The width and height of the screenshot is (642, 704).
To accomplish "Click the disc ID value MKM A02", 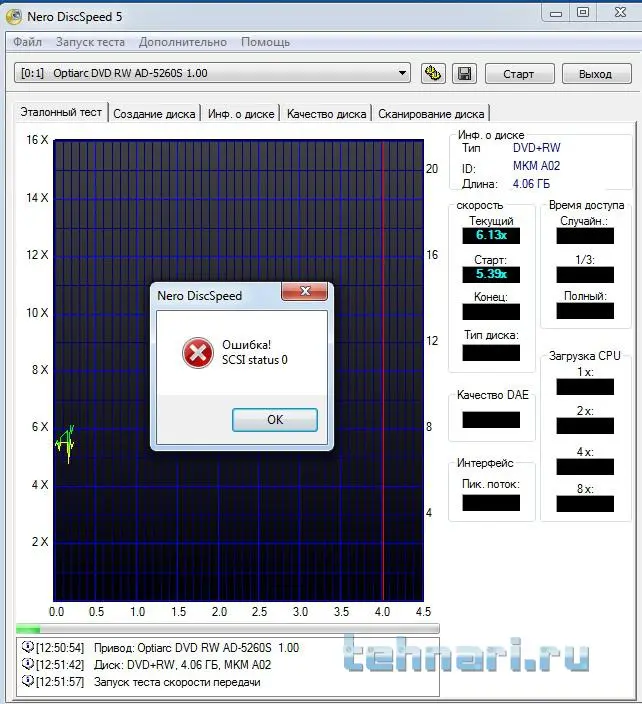I will click(x=536, y=166).
